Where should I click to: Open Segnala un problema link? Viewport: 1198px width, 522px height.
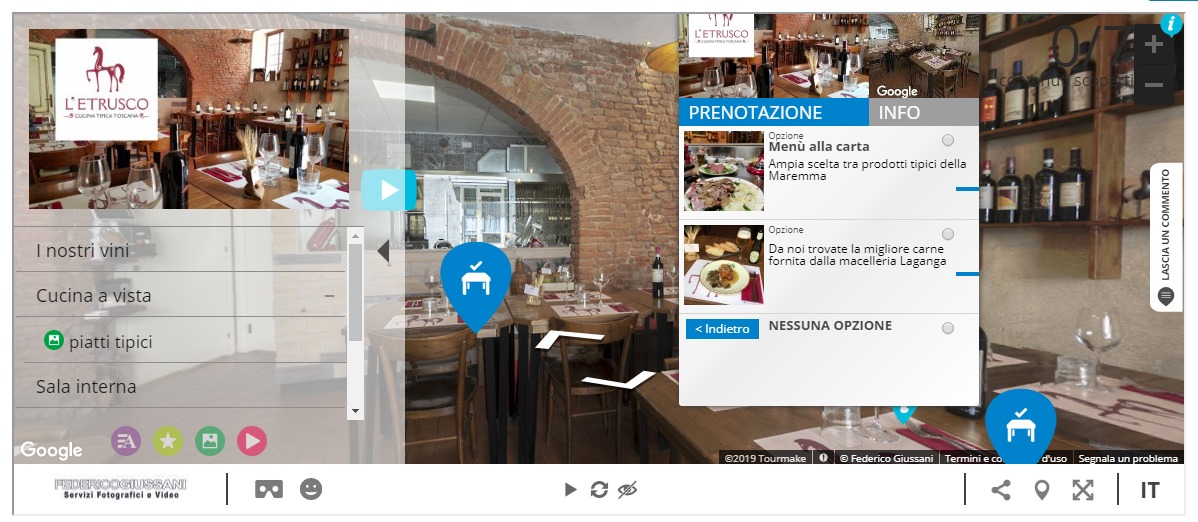coord(1128,458)
